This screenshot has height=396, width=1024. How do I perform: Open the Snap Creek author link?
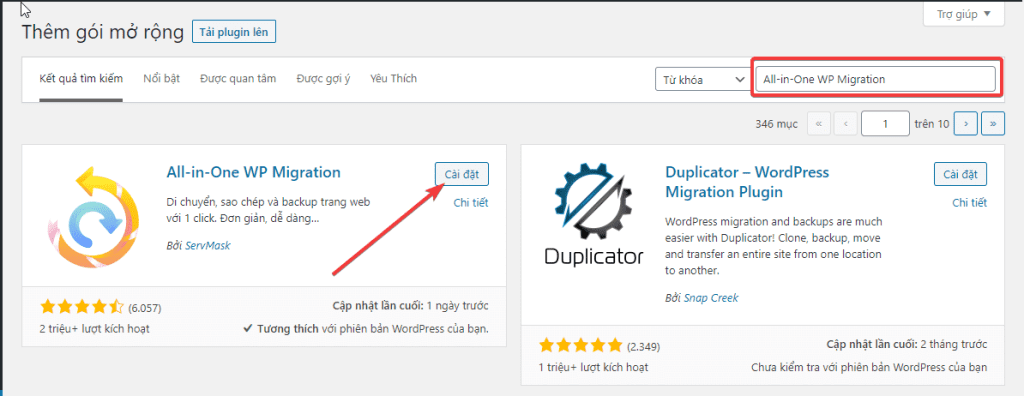711,298
